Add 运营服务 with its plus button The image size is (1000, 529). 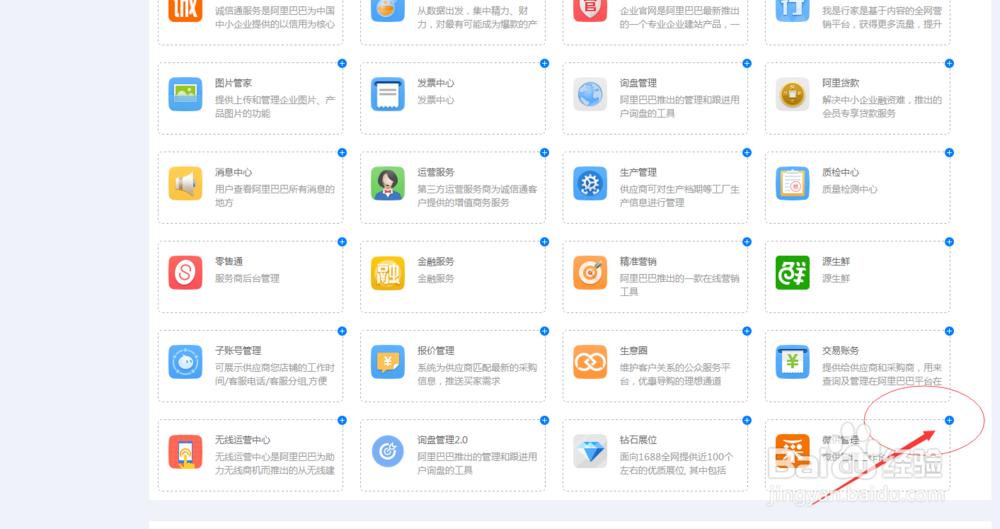(545, 153)
